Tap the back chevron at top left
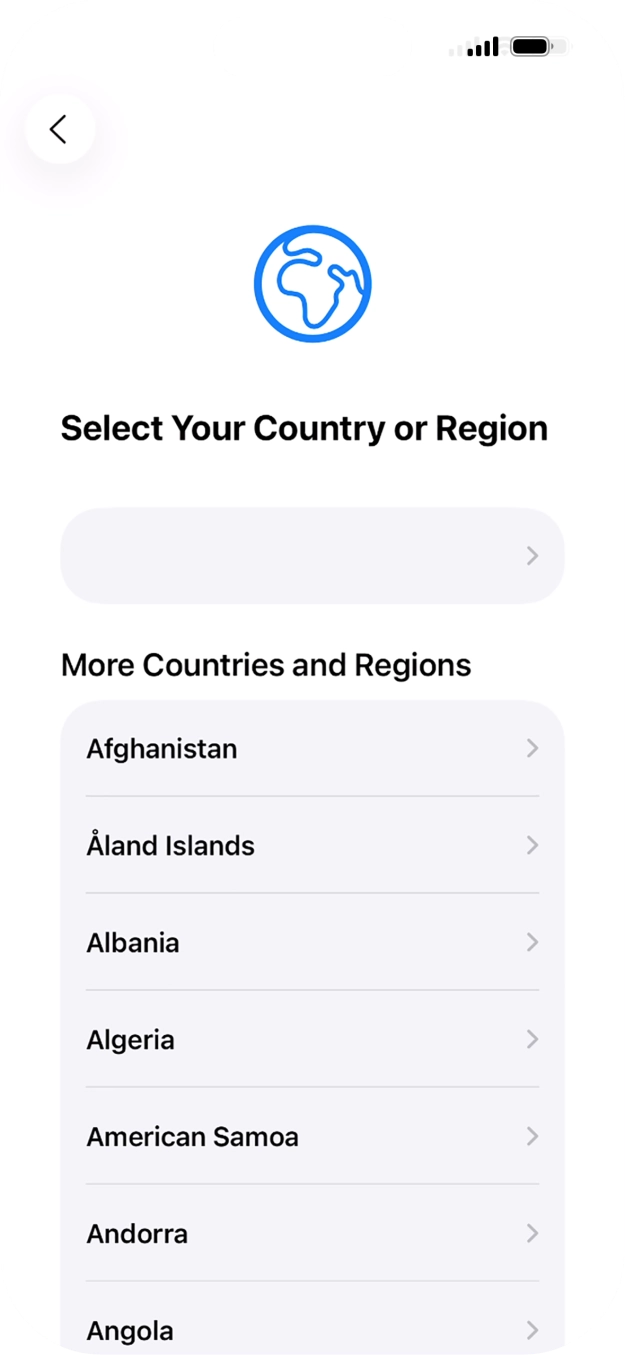Viewport: 625px width, 1355px height. tap(58, 129)
